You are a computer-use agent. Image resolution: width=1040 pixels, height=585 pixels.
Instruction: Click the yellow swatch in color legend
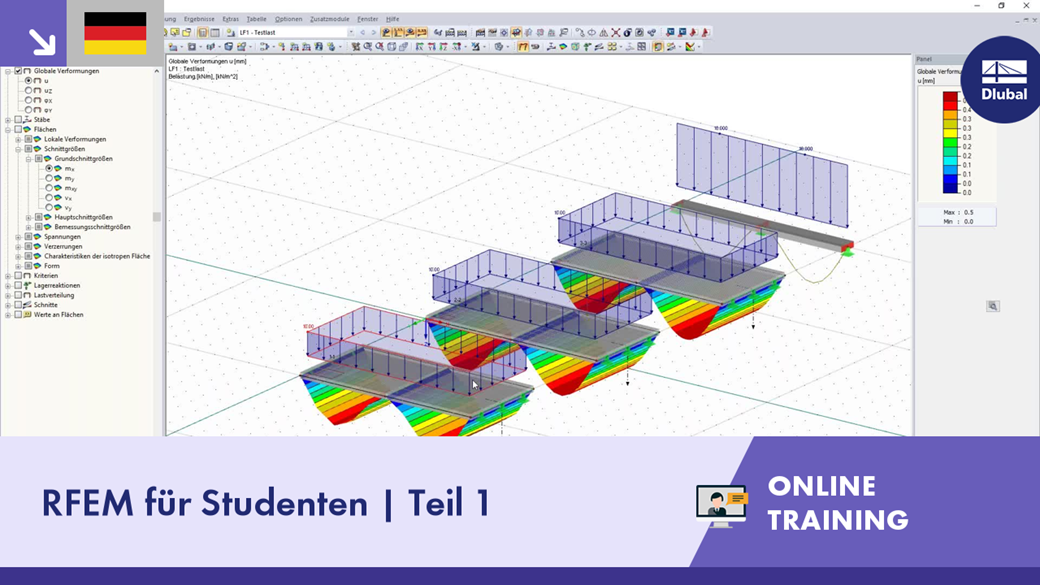(x=950, y=133)
